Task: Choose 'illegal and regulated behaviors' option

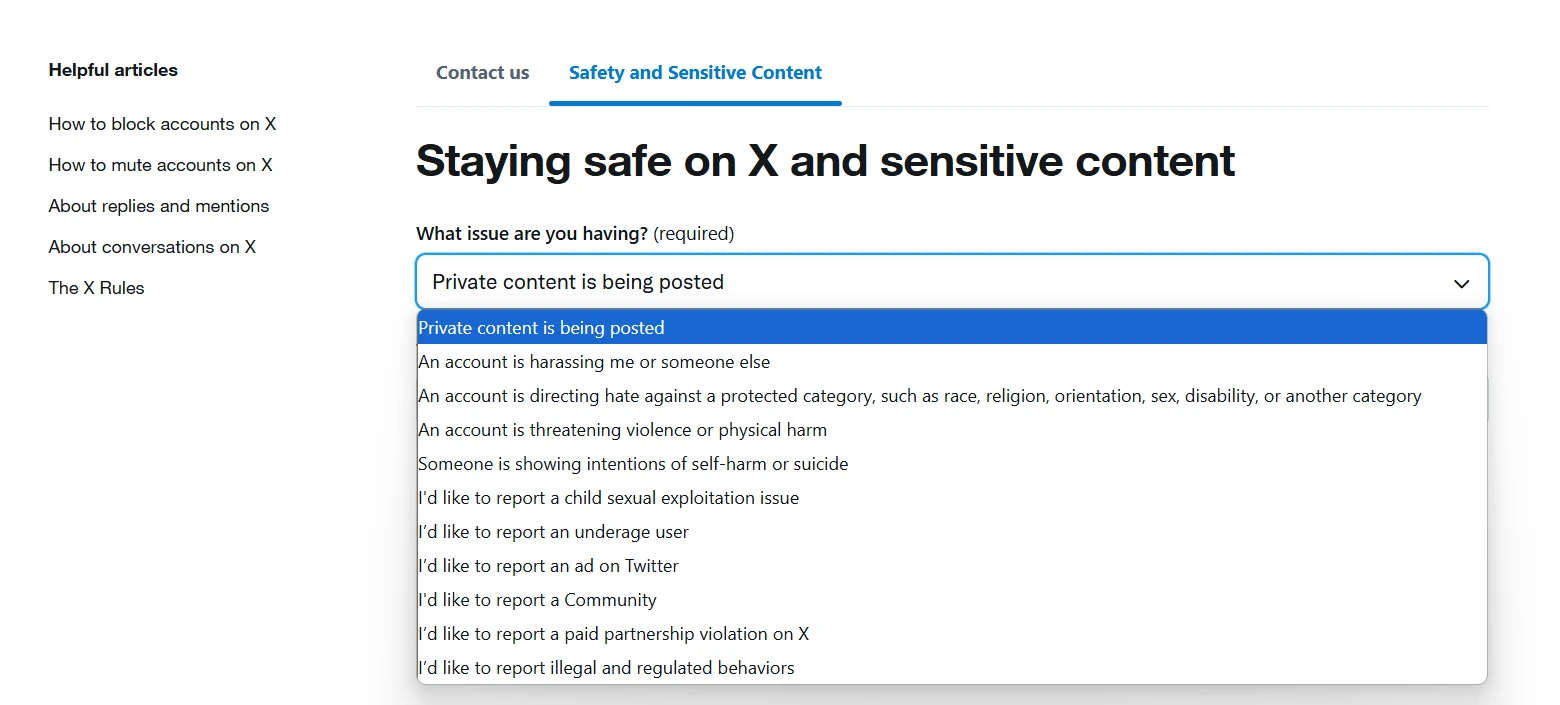Action: [x=606, y=668]
